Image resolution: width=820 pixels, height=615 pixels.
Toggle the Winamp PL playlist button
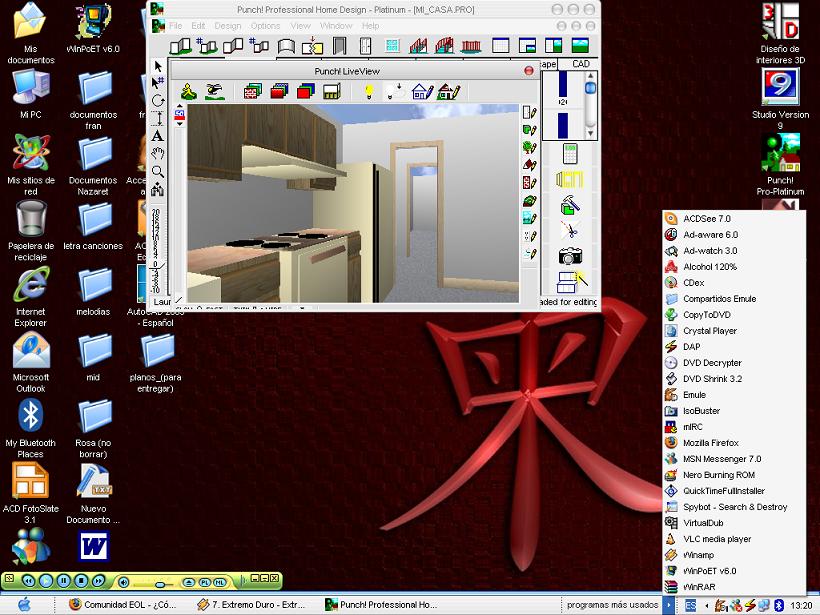[204, 582]
